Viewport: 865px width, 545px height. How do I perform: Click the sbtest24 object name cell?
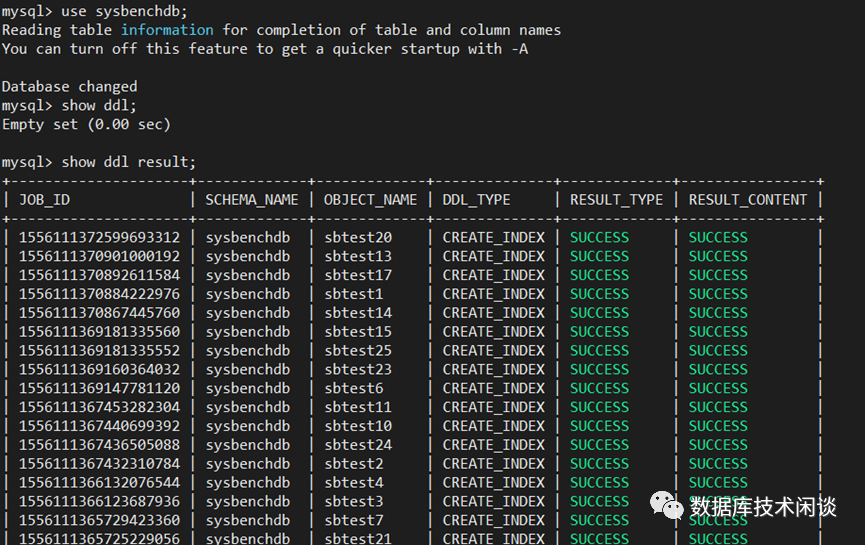click(357, 445)
